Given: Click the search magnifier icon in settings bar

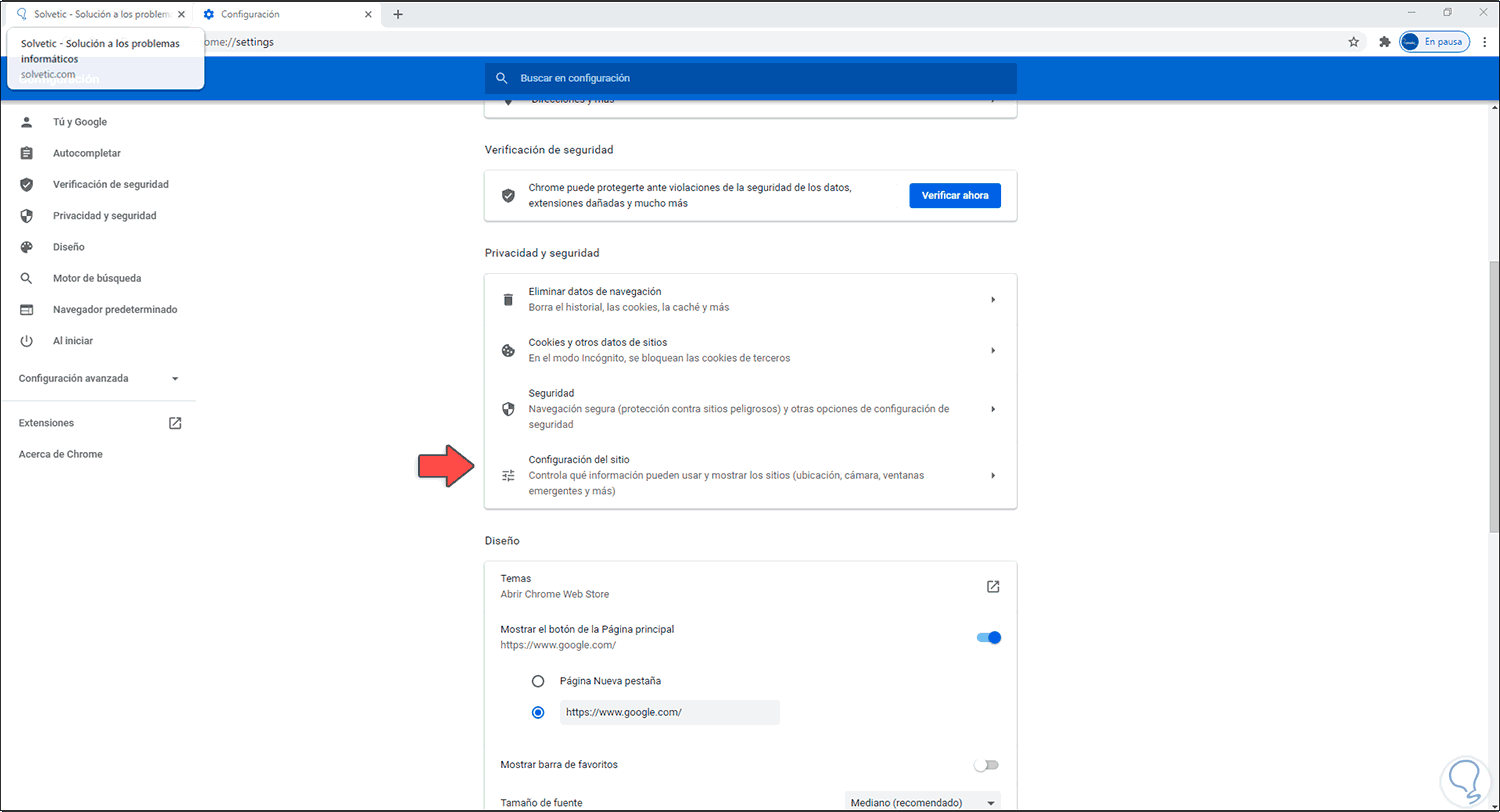Looking at the screenshot, I should coord(501,78).
